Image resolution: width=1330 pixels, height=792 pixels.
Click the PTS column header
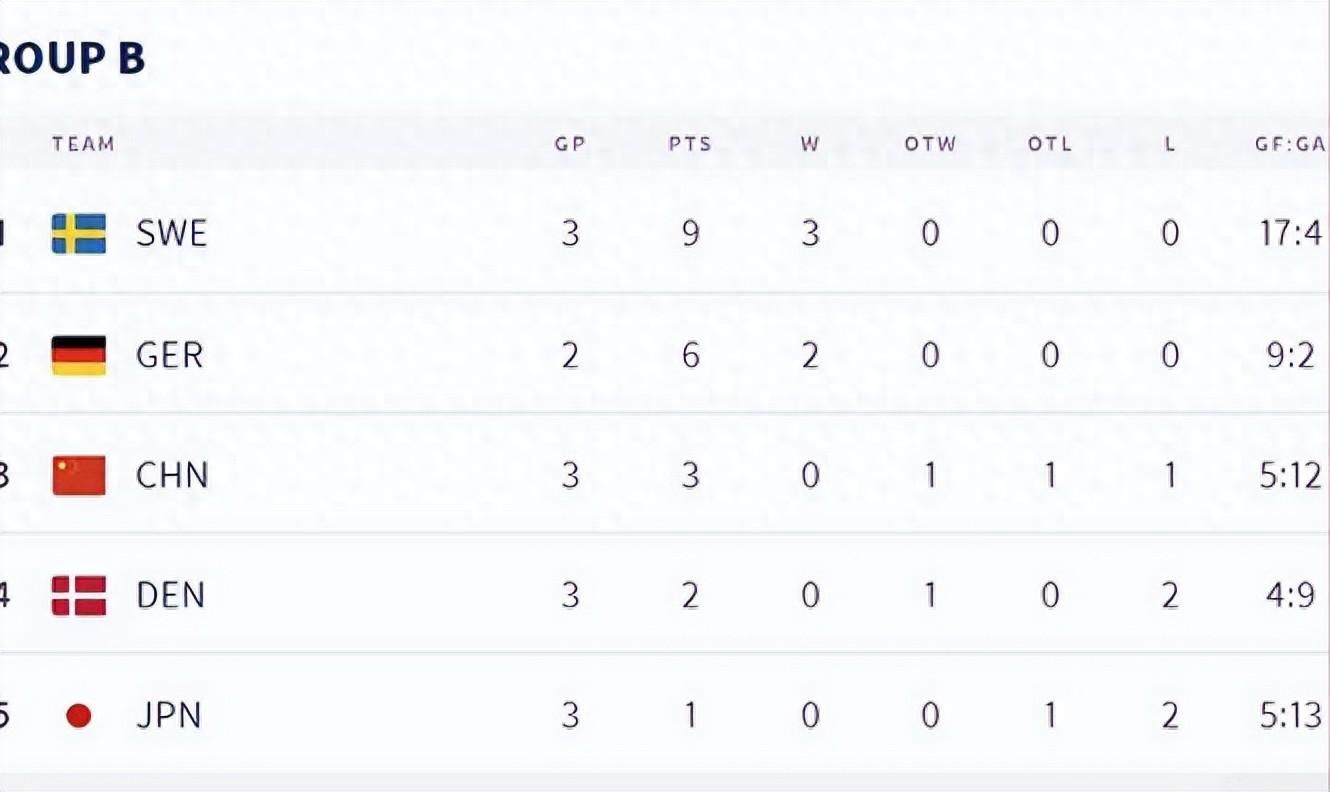(x=690, y=144)
